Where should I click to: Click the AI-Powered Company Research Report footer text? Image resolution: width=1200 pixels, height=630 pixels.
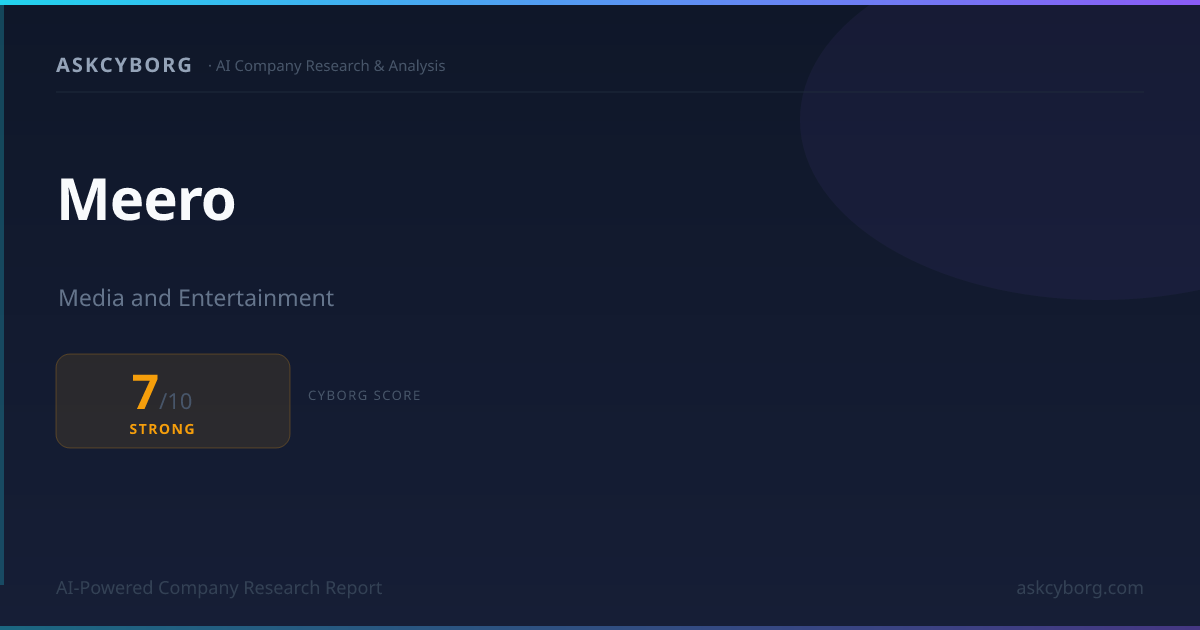coord(219,588)
